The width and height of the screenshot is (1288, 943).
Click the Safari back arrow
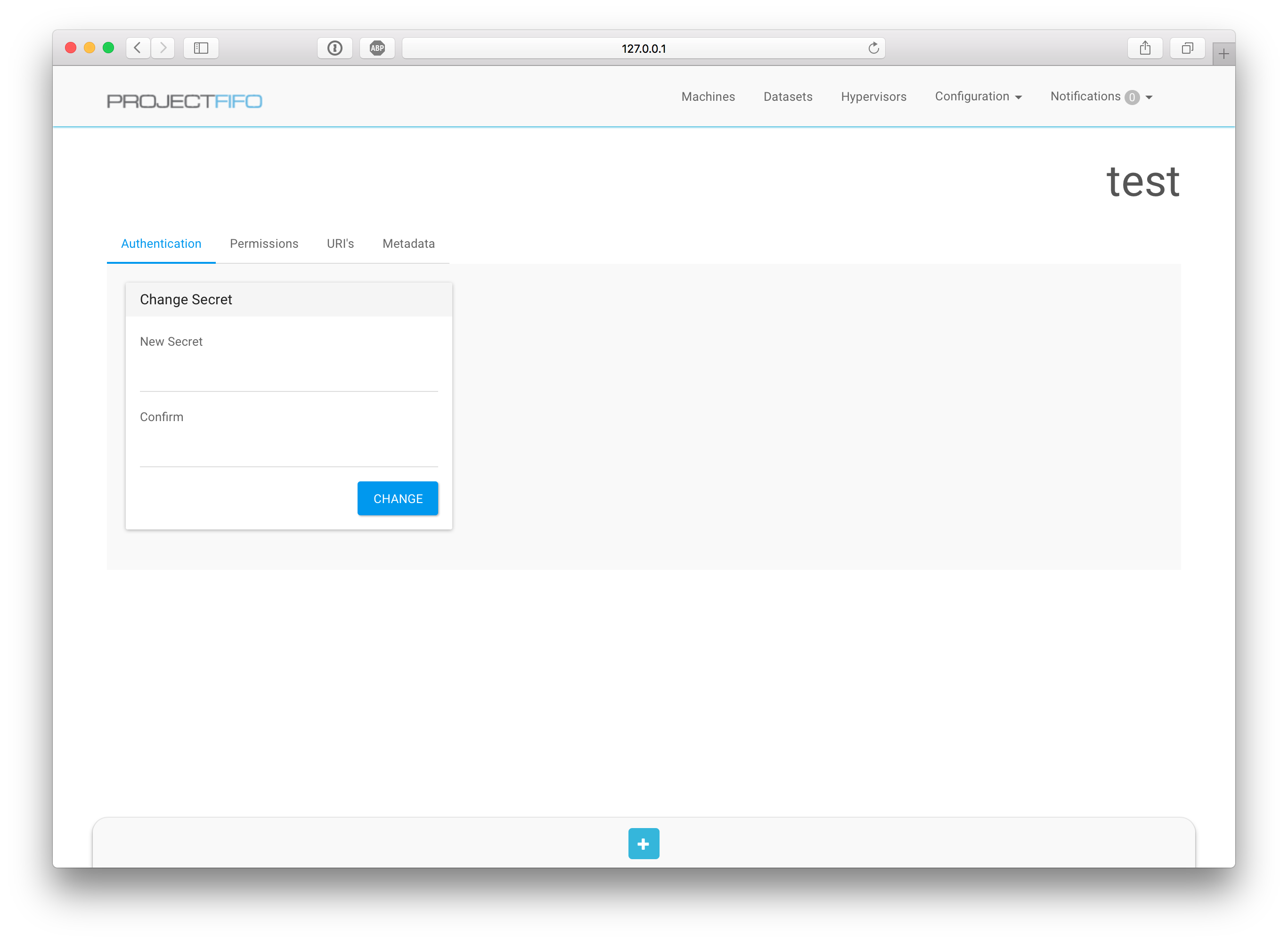(138, 48)
